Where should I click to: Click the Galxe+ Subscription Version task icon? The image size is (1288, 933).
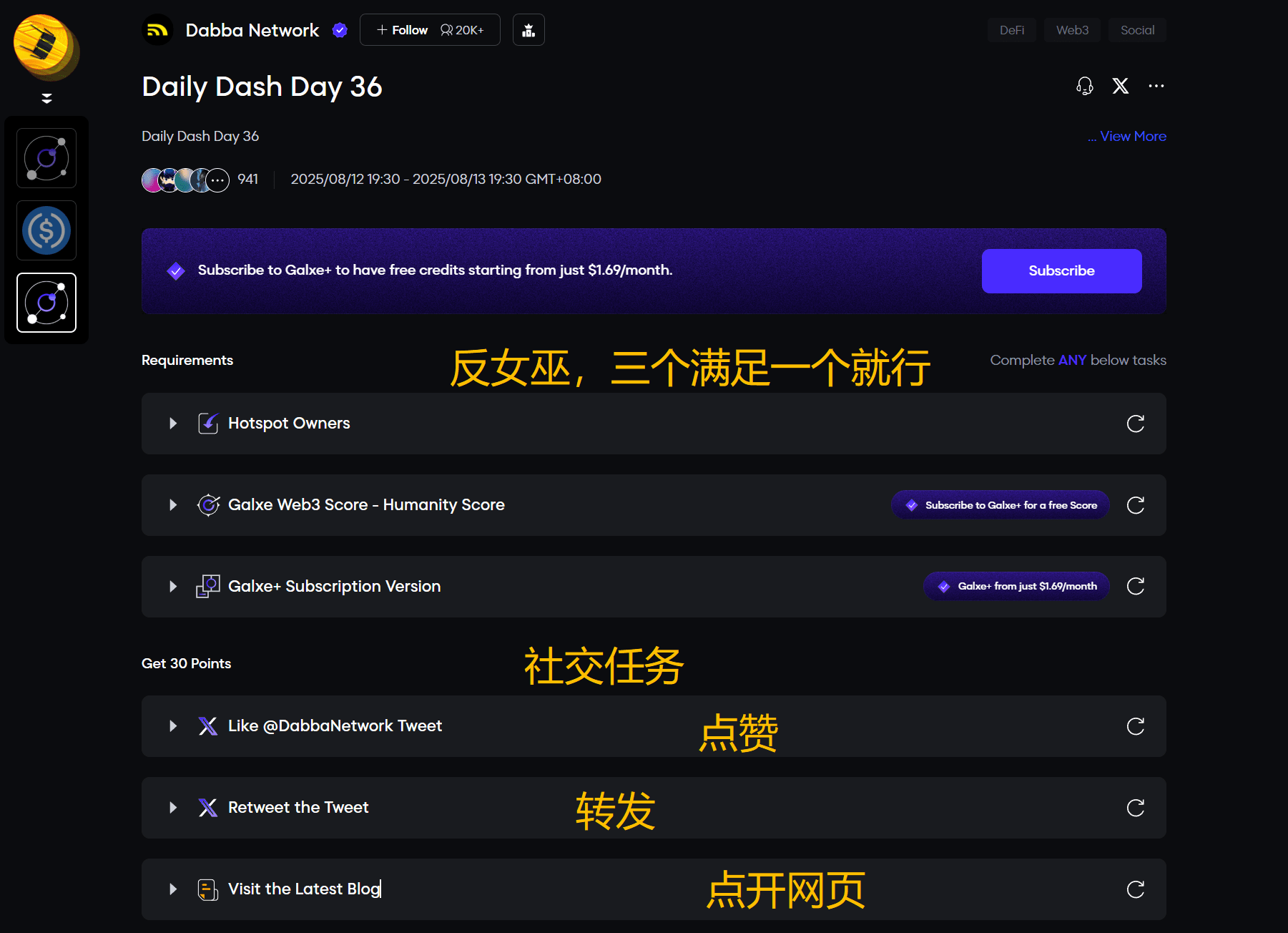(x=208, y=587)
